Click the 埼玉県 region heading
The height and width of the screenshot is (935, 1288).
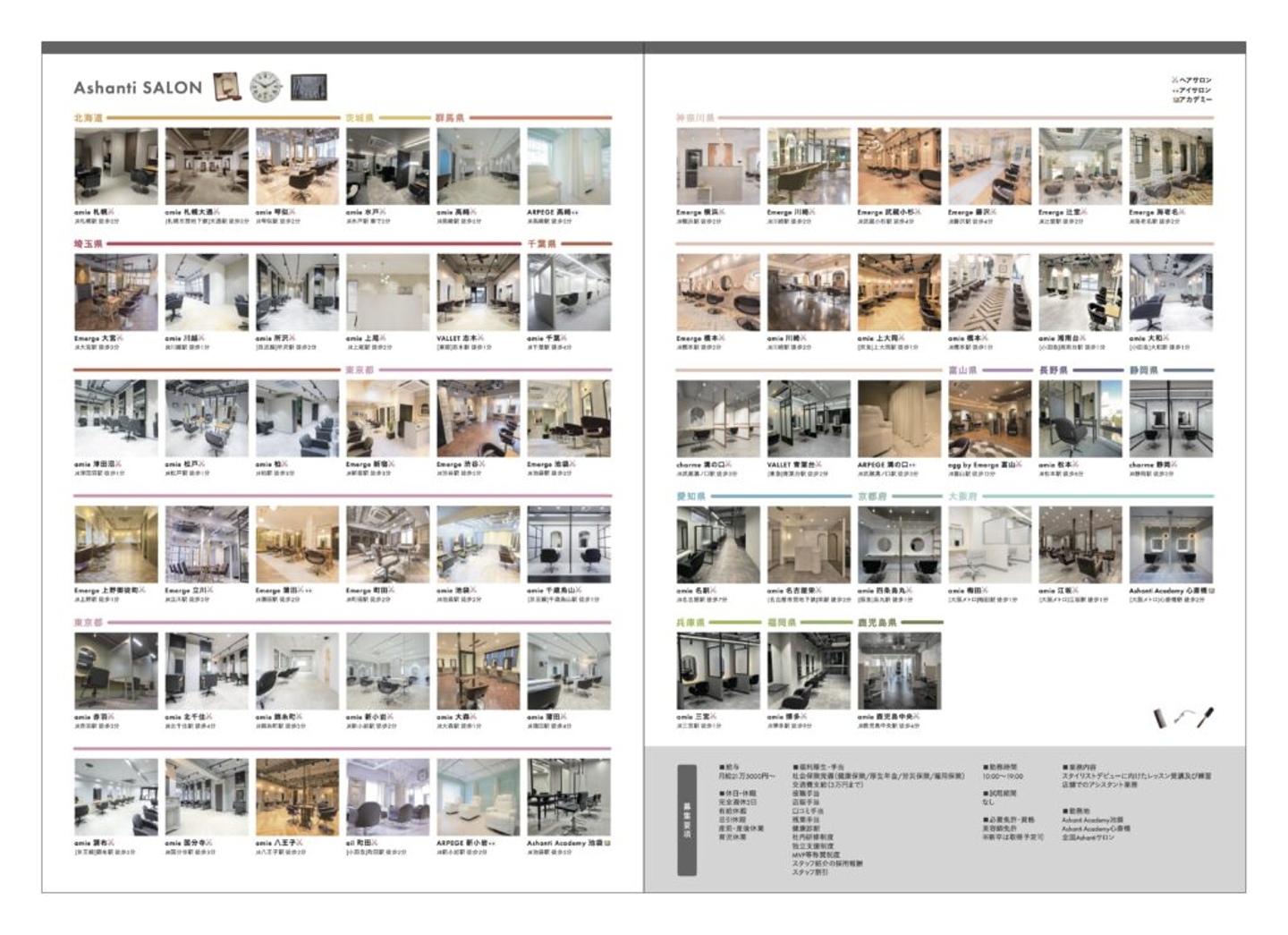(x=89, y=243)
